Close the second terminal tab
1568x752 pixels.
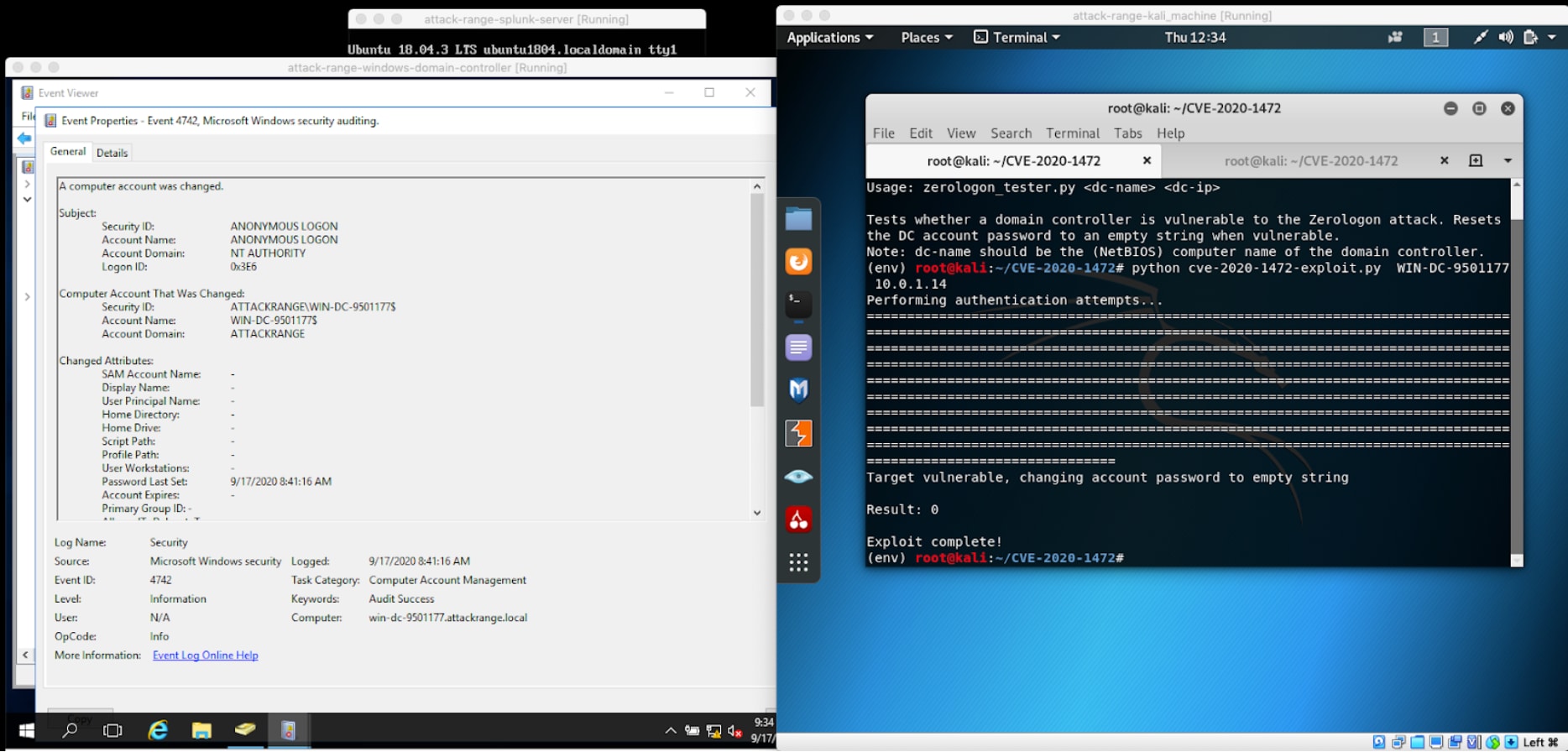coord(1444,160)
